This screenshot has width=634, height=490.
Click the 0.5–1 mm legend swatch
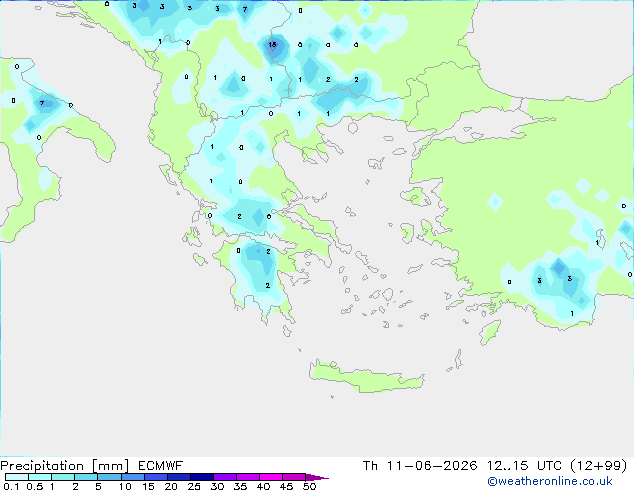click(40, 477)
